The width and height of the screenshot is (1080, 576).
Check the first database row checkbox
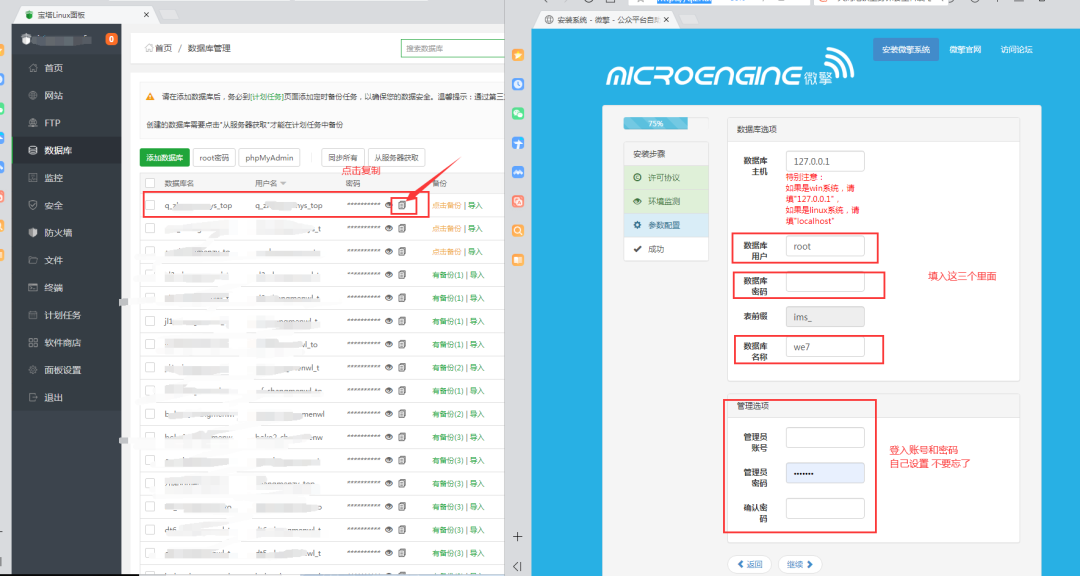click(x=150, y=204)
